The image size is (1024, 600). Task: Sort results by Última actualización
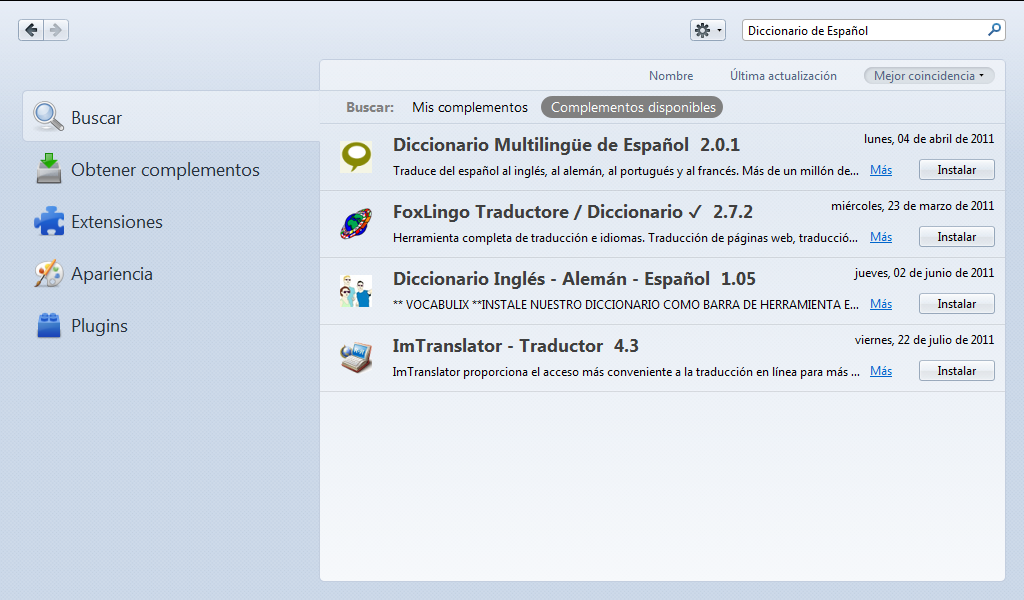click(x=783, y=76)
